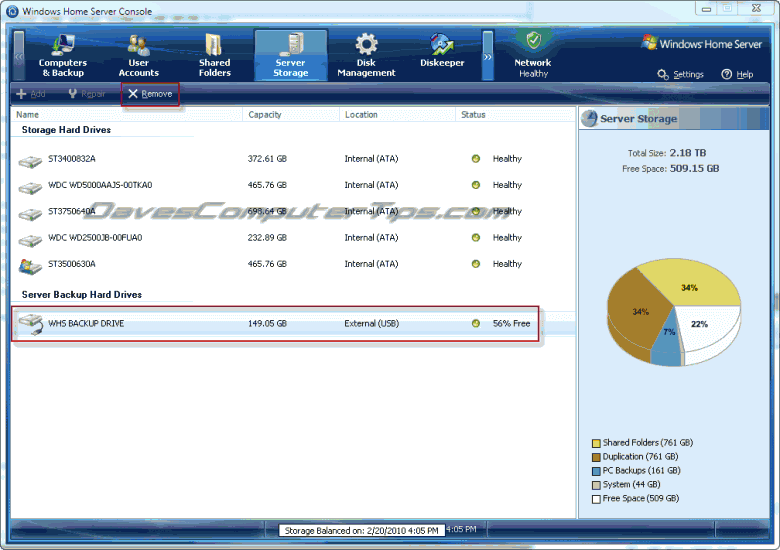This screenshot has height=550, width=780.
Task: Click PC Backups blue legend swatch
Action: click(x=596, y=471)
